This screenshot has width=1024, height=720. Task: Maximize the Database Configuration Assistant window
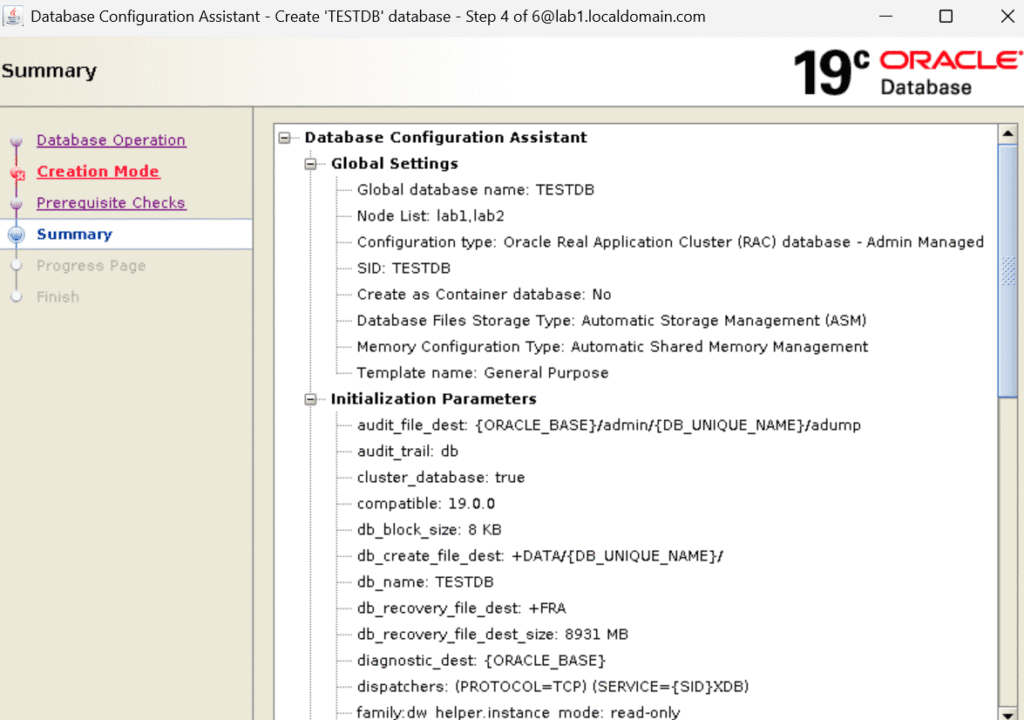[946, 16]
